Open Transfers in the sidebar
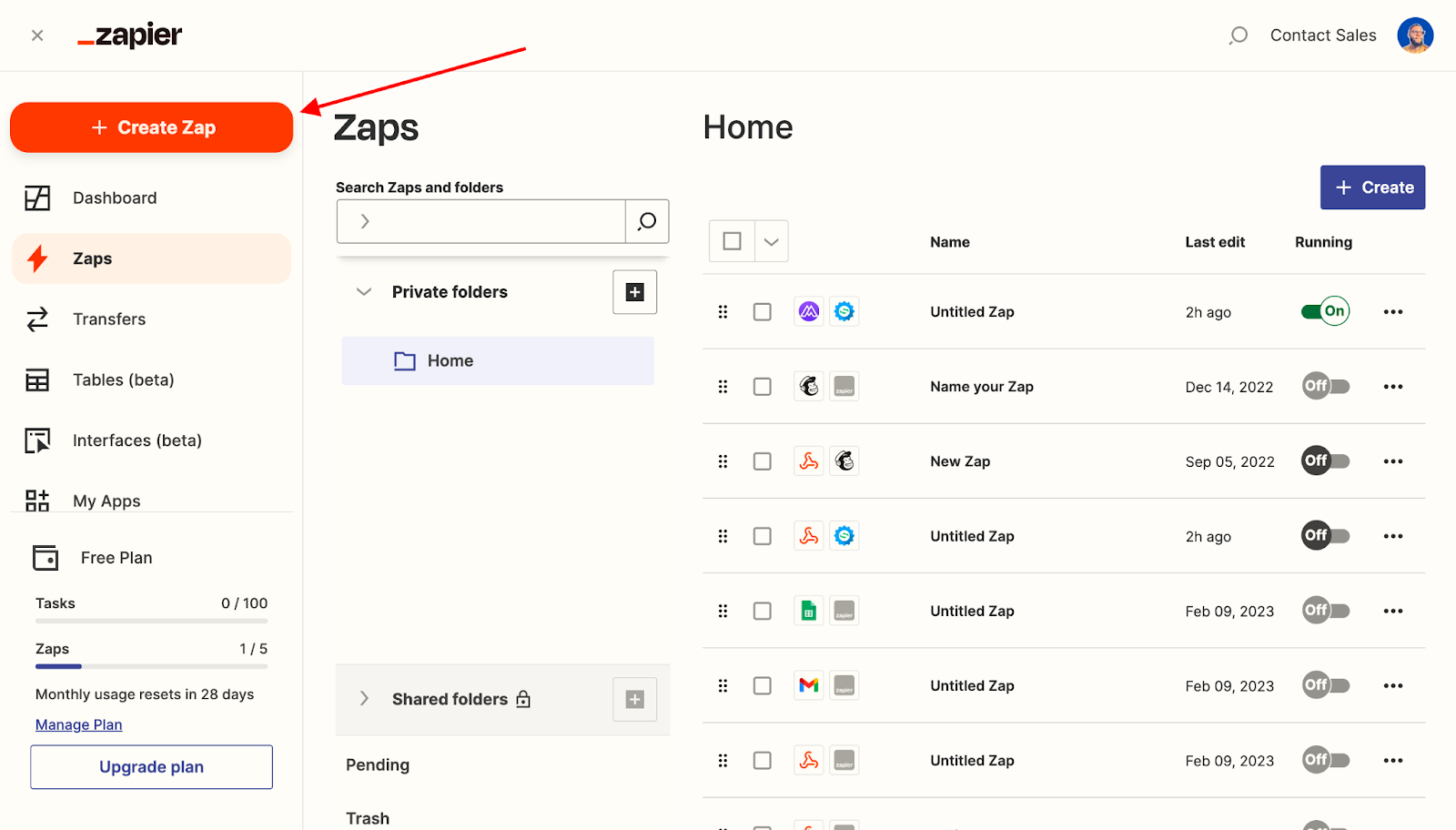The width and height of the screenshot is (1456, 830). (151, 319)
